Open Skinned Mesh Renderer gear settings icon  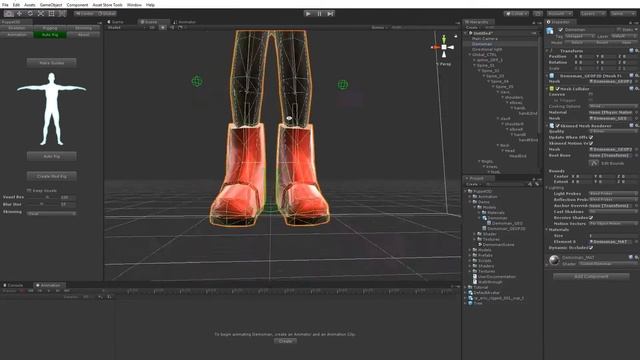coord(636,126)
